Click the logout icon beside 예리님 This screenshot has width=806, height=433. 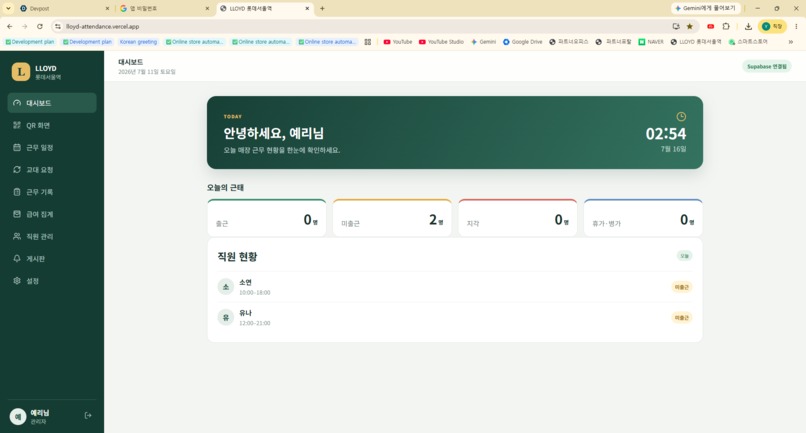tap(88, 416)
